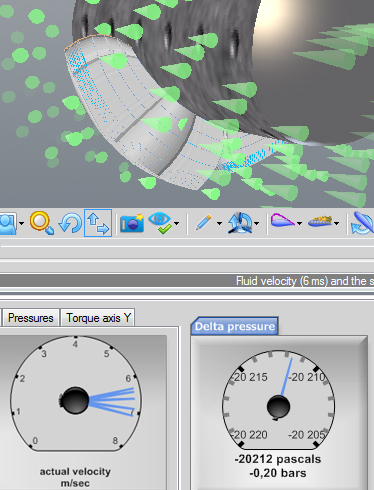Select the magnifier zoom tool

(x=41, y=223)
